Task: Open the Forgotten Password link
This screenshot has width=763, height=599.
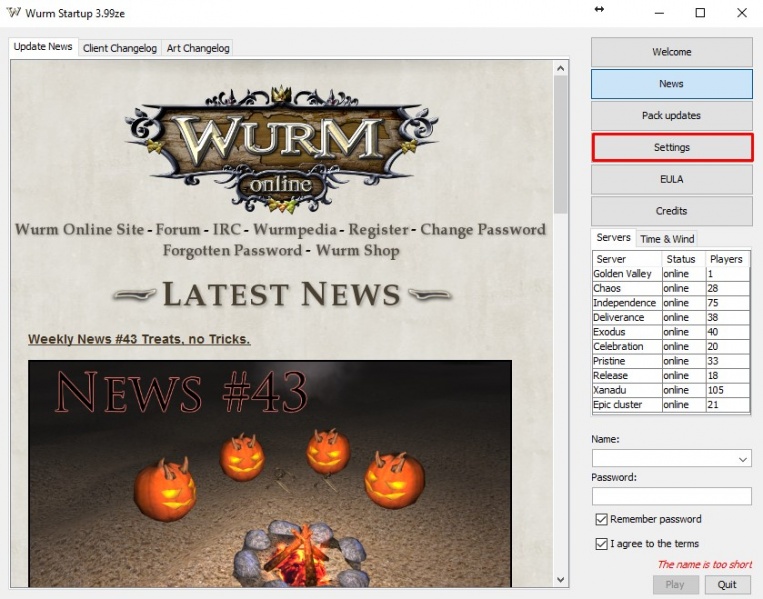Action: [233, 251]
